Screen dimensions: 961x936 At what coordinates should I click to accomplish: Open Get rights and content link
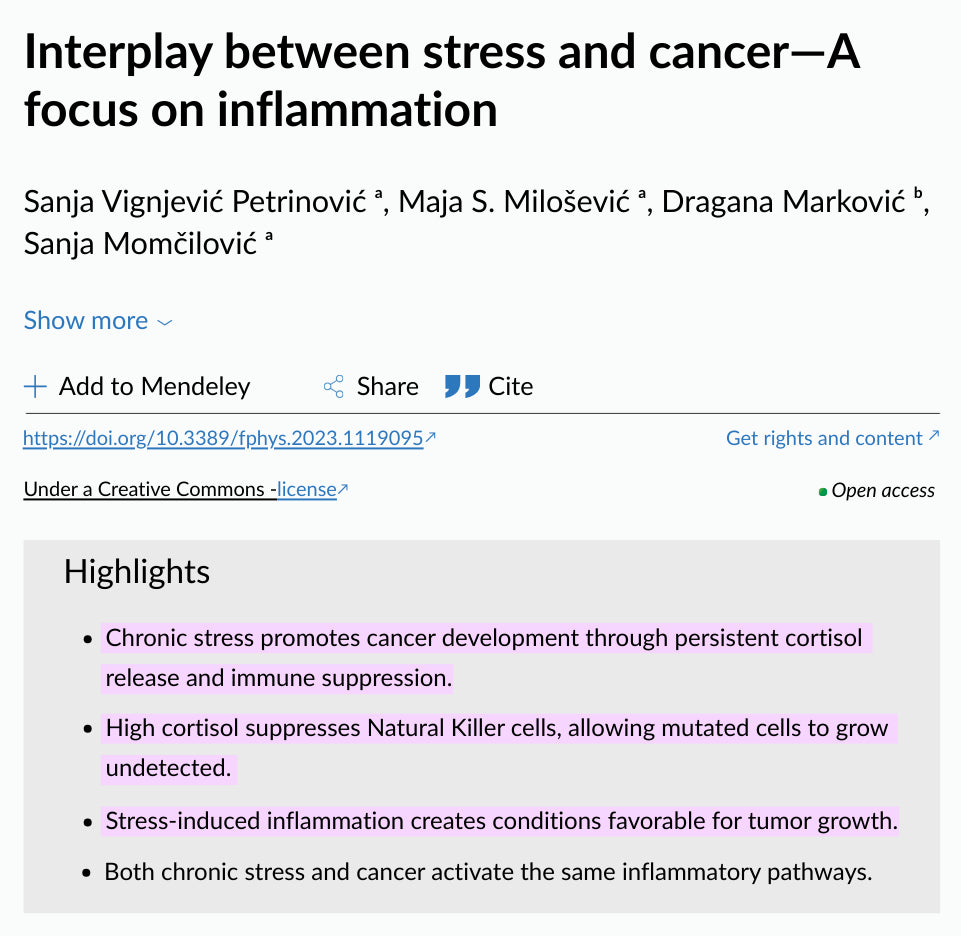coord(824,438)
